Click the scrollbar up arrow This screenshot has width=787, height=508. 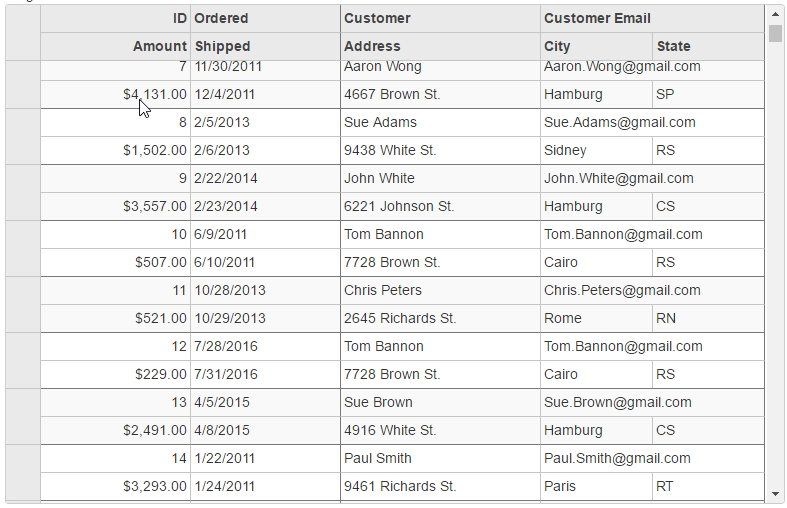pos(775,14)
